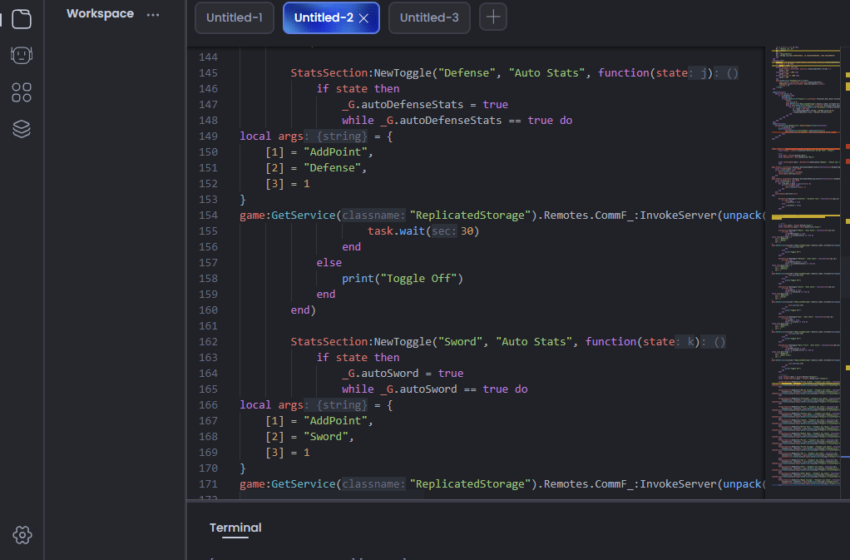Add a new tab with plus button
Image resolution: width=850 pixels, height=560 pixels.
(x=493, y=17)
